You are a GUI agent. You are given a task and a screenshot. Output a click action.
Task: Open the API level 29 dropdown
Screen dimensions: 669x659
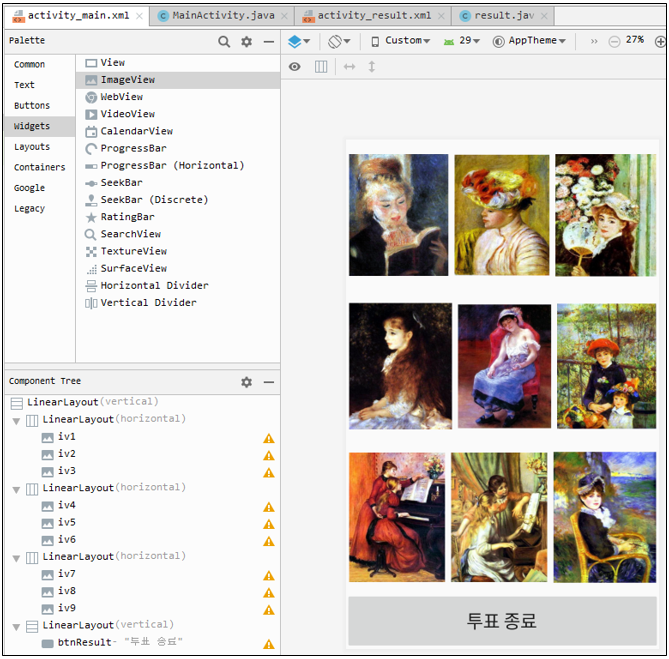pyautogui.click(x=462, y=41)
